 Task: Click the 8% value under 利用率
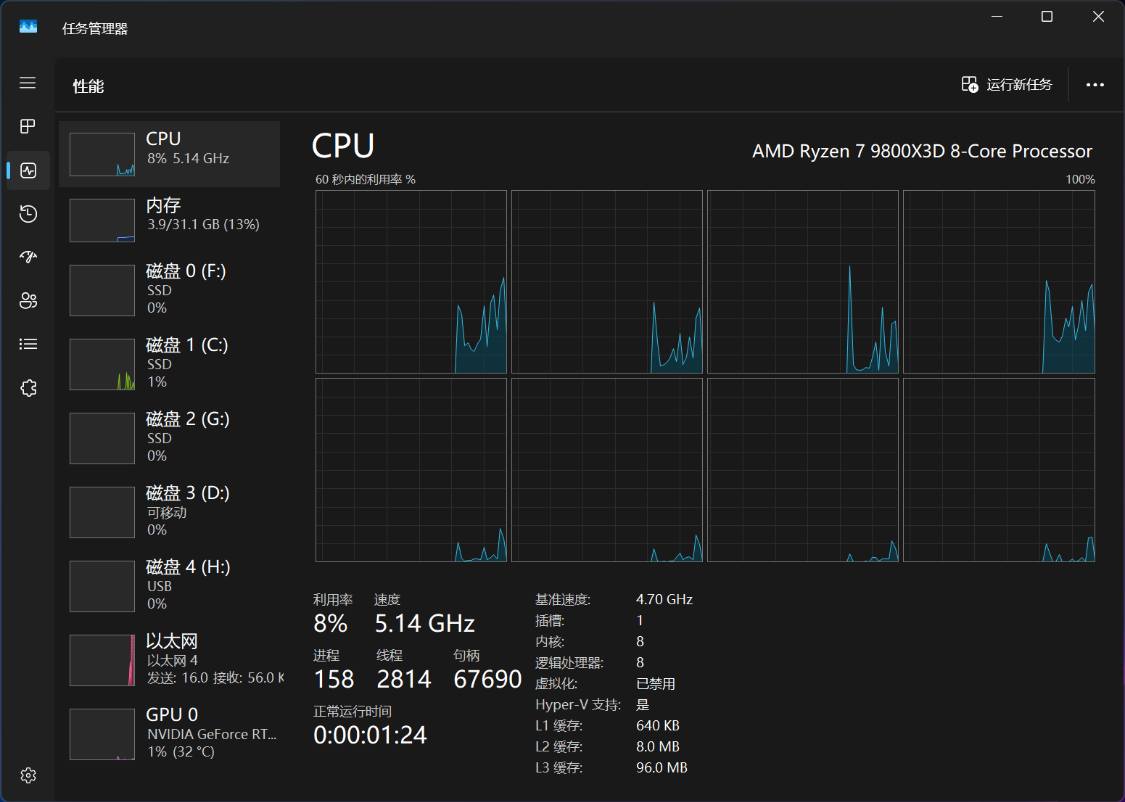tap(330, 623)
